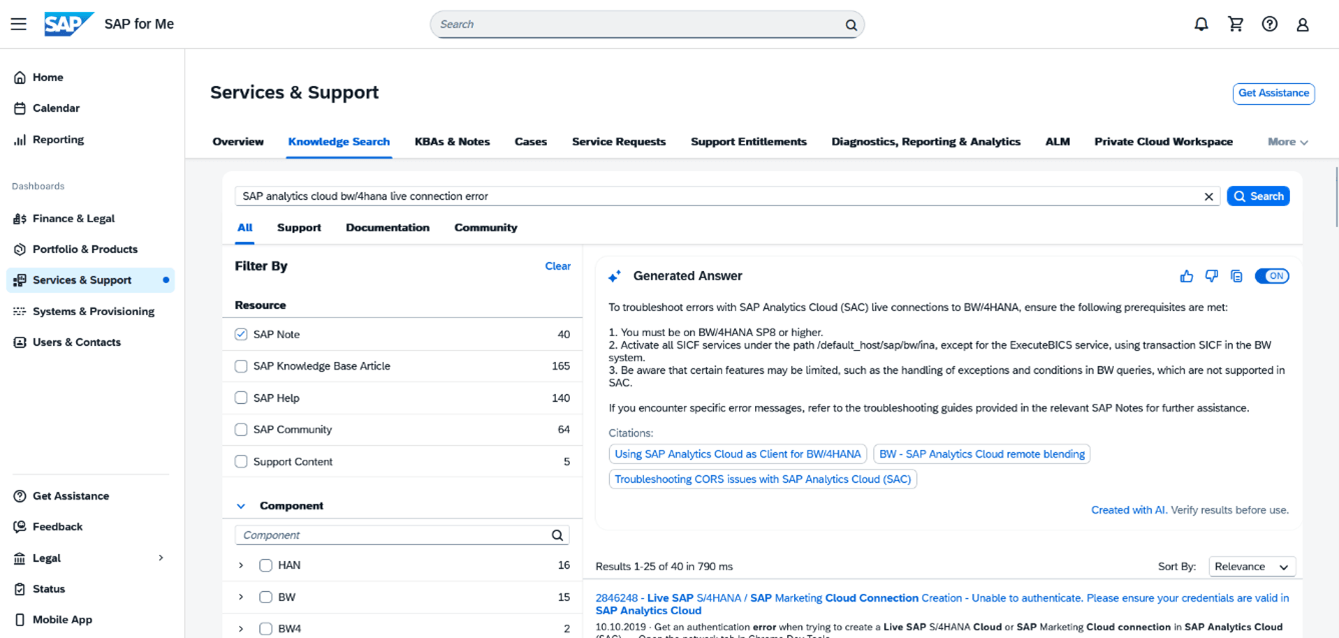This screenshot has height=638, width=1339.
Task: Clear all filters via Clear link
Action: (558, 266)
